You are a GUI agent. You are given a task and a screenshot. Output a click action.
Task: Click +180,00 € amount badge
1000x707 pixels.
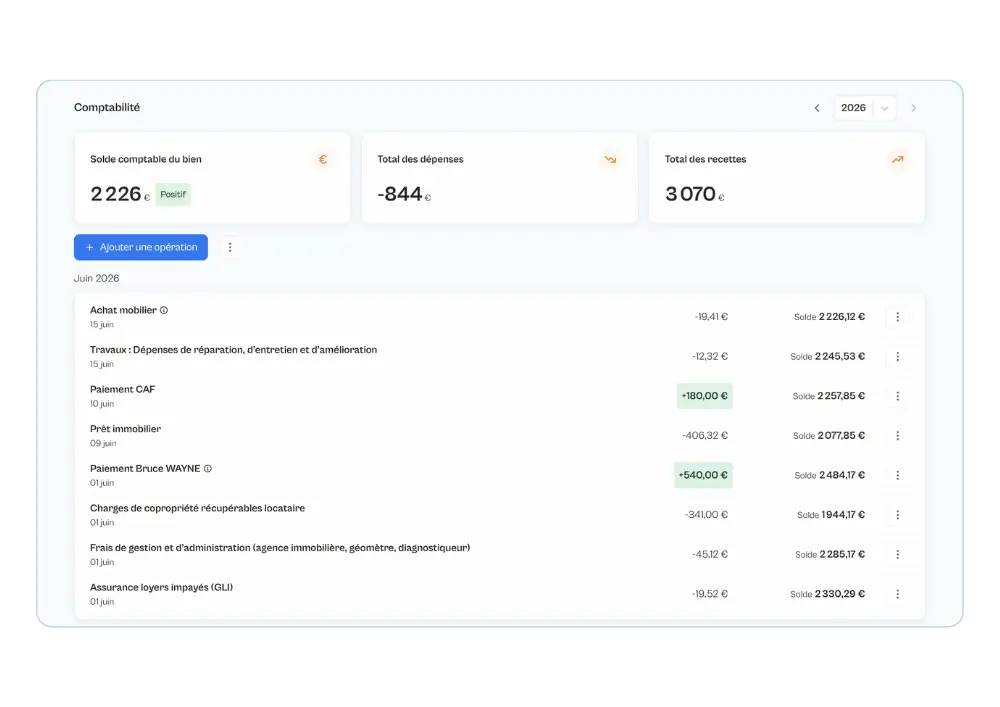click(705, 396)
